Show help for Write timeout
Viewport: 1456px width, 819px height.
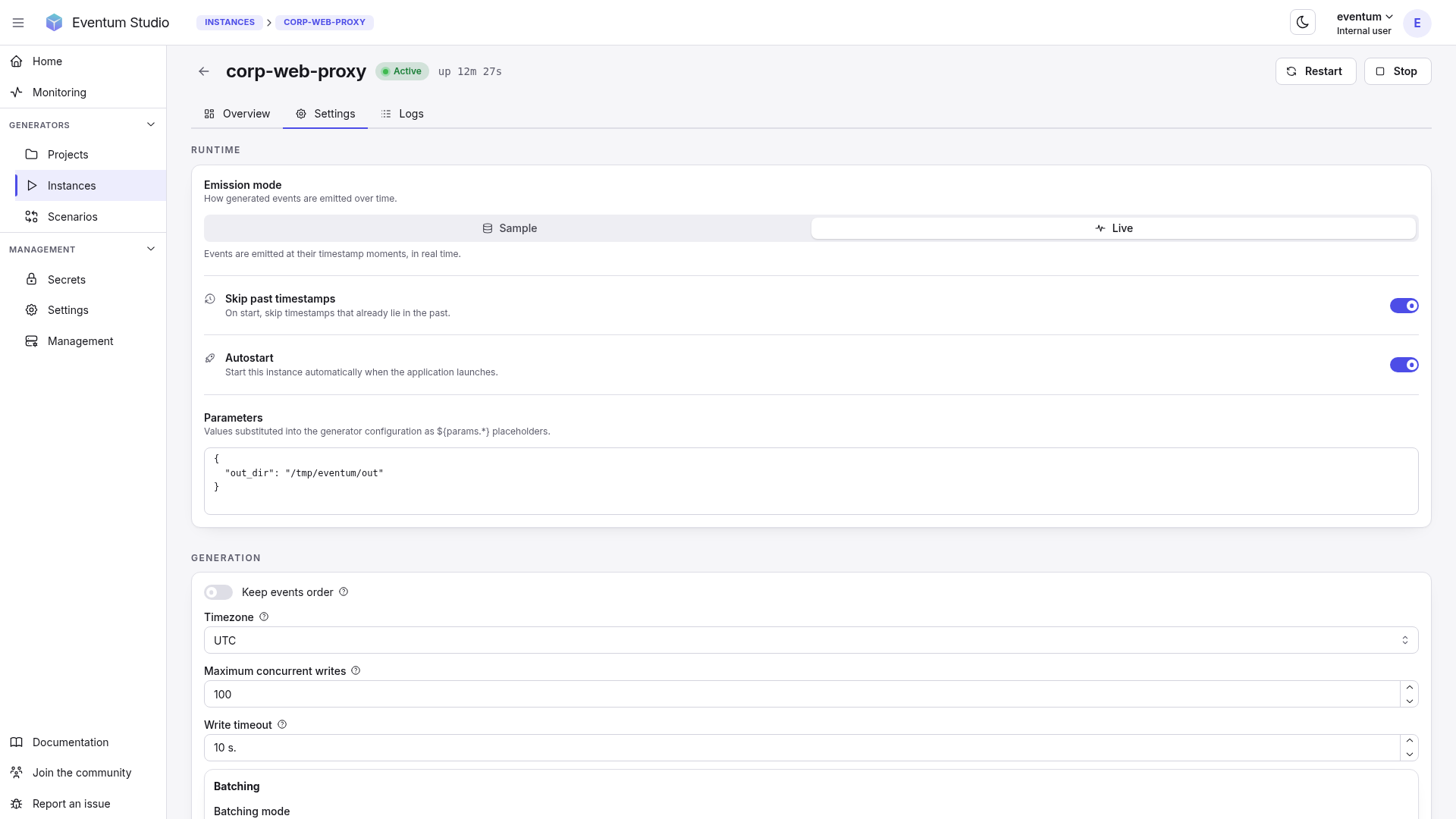(282, 724)
